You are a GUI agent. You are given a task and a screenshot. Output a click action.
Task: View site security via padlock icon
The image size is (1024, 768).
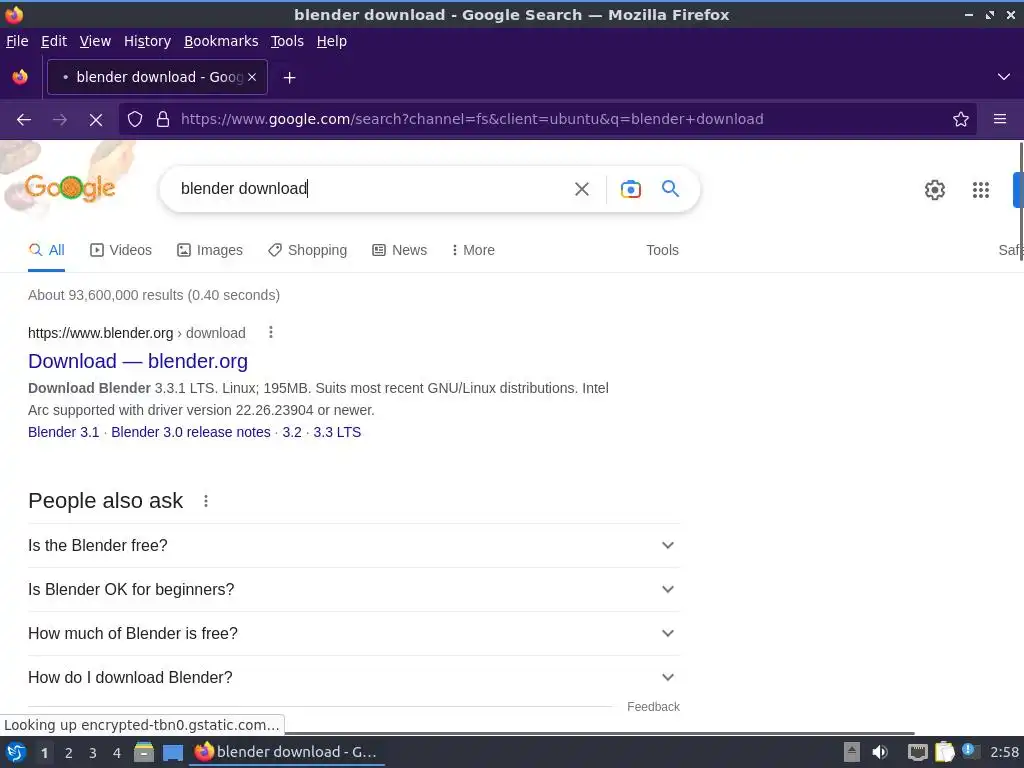163,119
